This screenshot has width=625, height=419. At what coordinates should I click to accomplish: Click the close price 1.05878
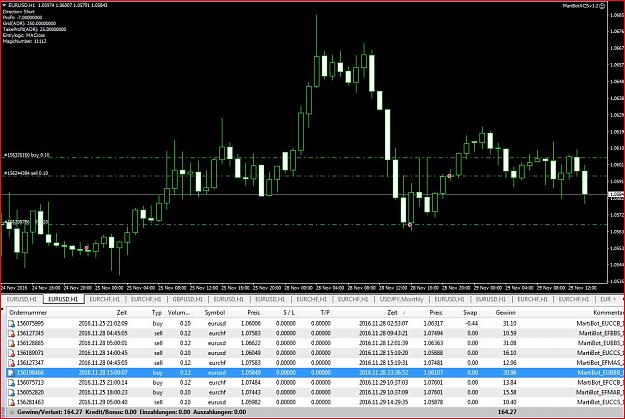click(433, 402)
